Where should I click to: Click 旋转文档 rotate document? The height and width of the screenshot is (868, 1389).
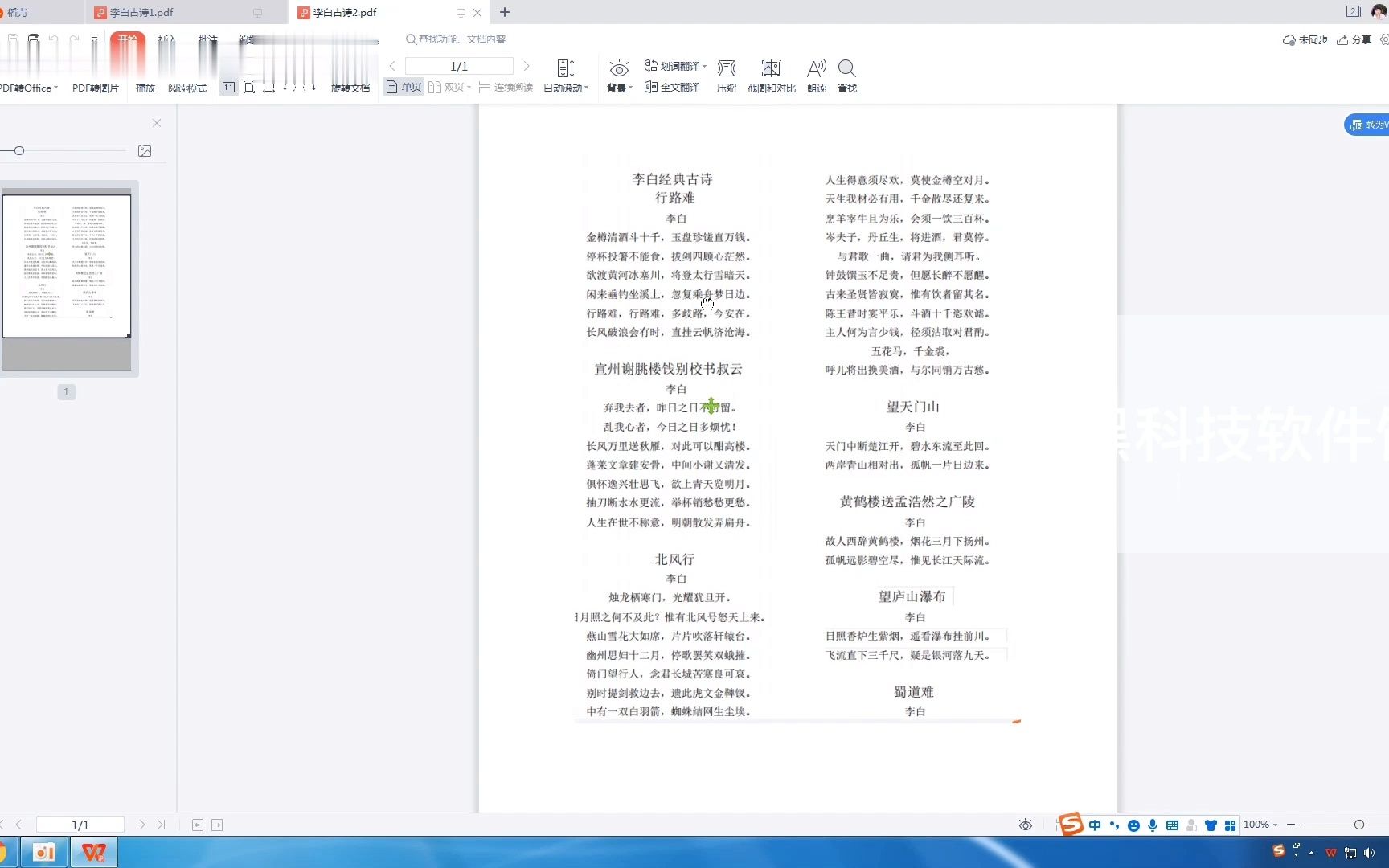350,88
